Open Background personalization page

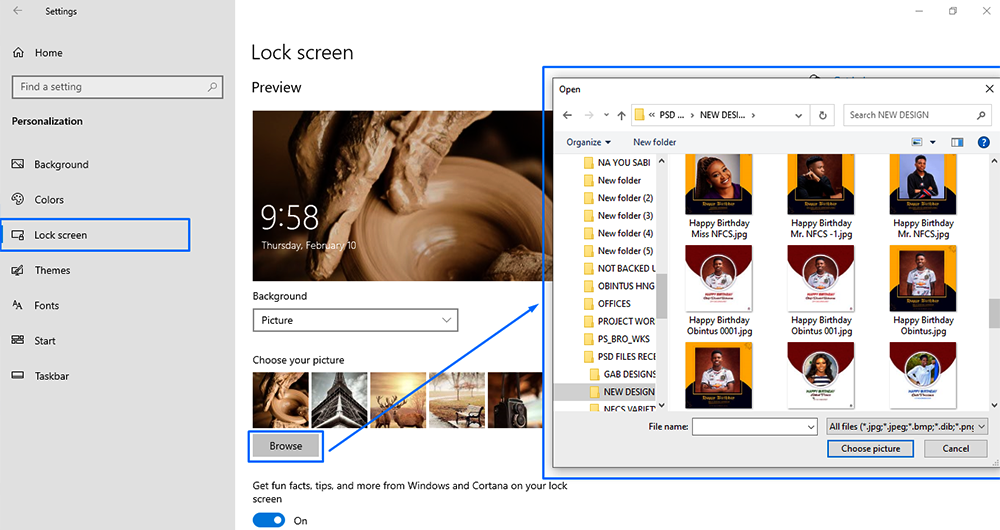(x=50, y=165)
